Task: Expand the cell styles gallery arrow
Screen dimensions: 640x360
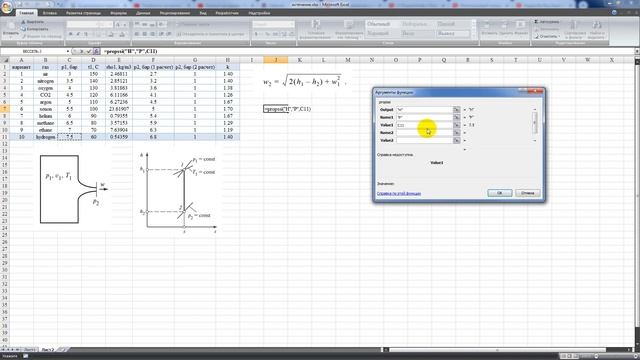Action: (x=473, y=36)
